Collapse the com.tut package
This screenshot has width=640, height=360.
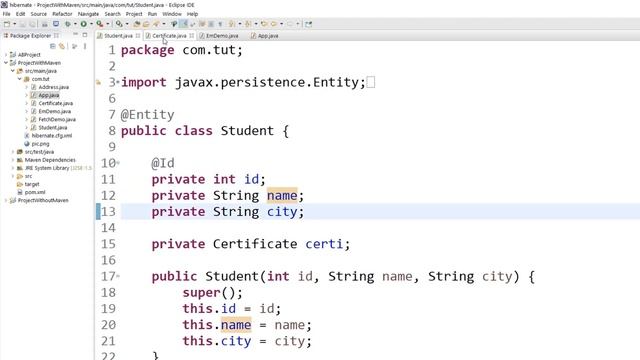19,79
